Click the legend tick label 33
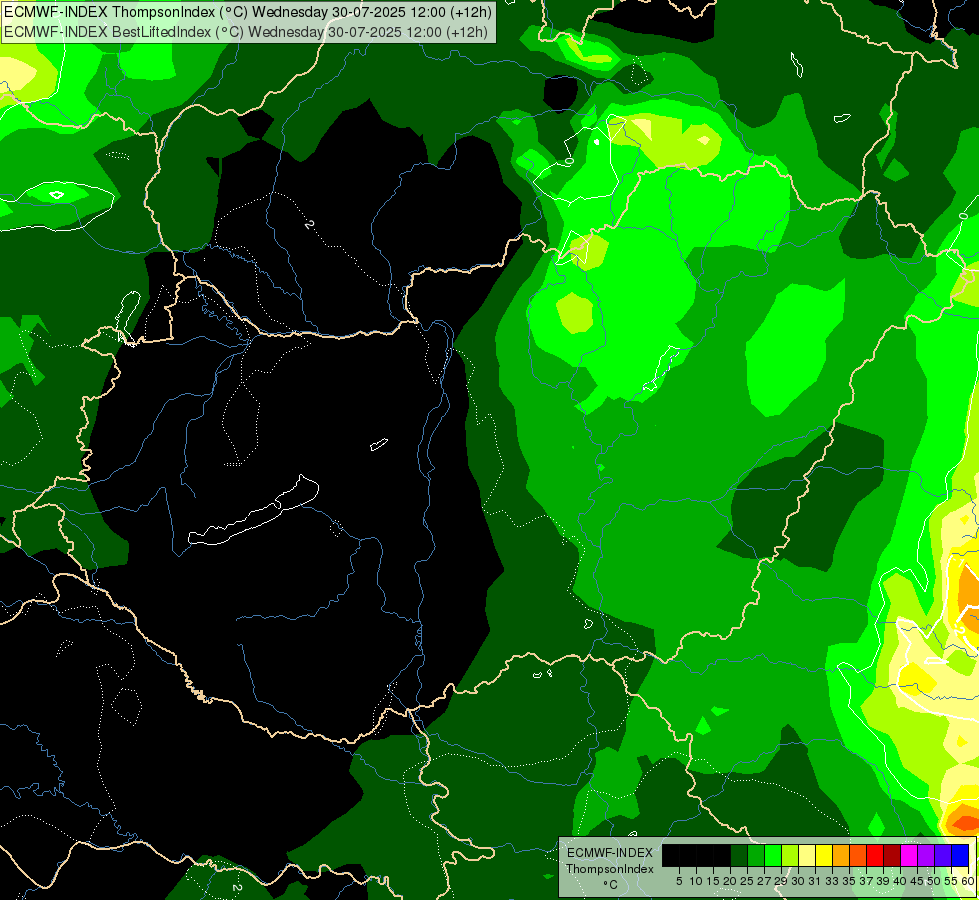Screen dimensions: 979x900 point(833,881)
